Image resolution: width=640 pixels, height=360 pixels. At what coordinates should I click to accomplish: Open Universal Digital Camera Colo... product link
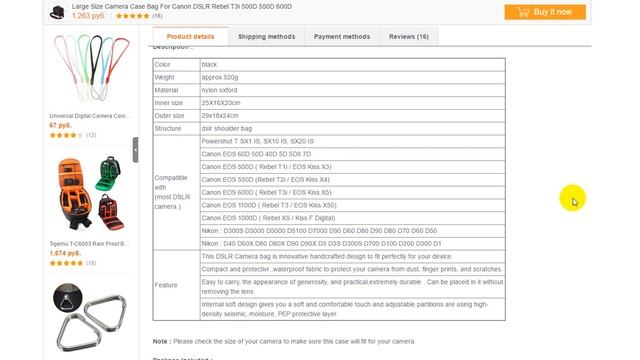[90, 116]
